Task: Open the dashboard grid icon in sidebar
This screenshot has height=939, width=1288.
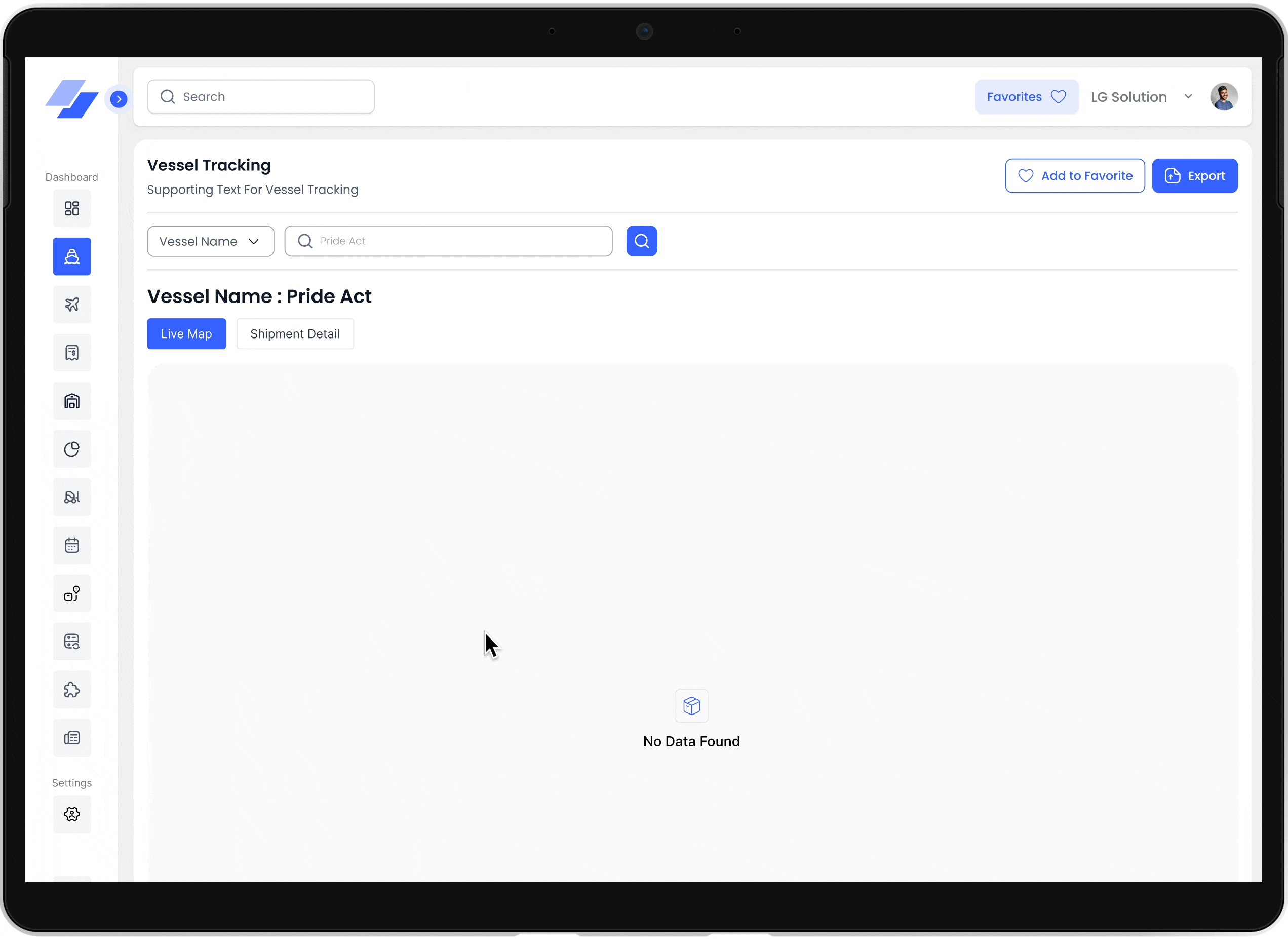Action: (71, 209)
